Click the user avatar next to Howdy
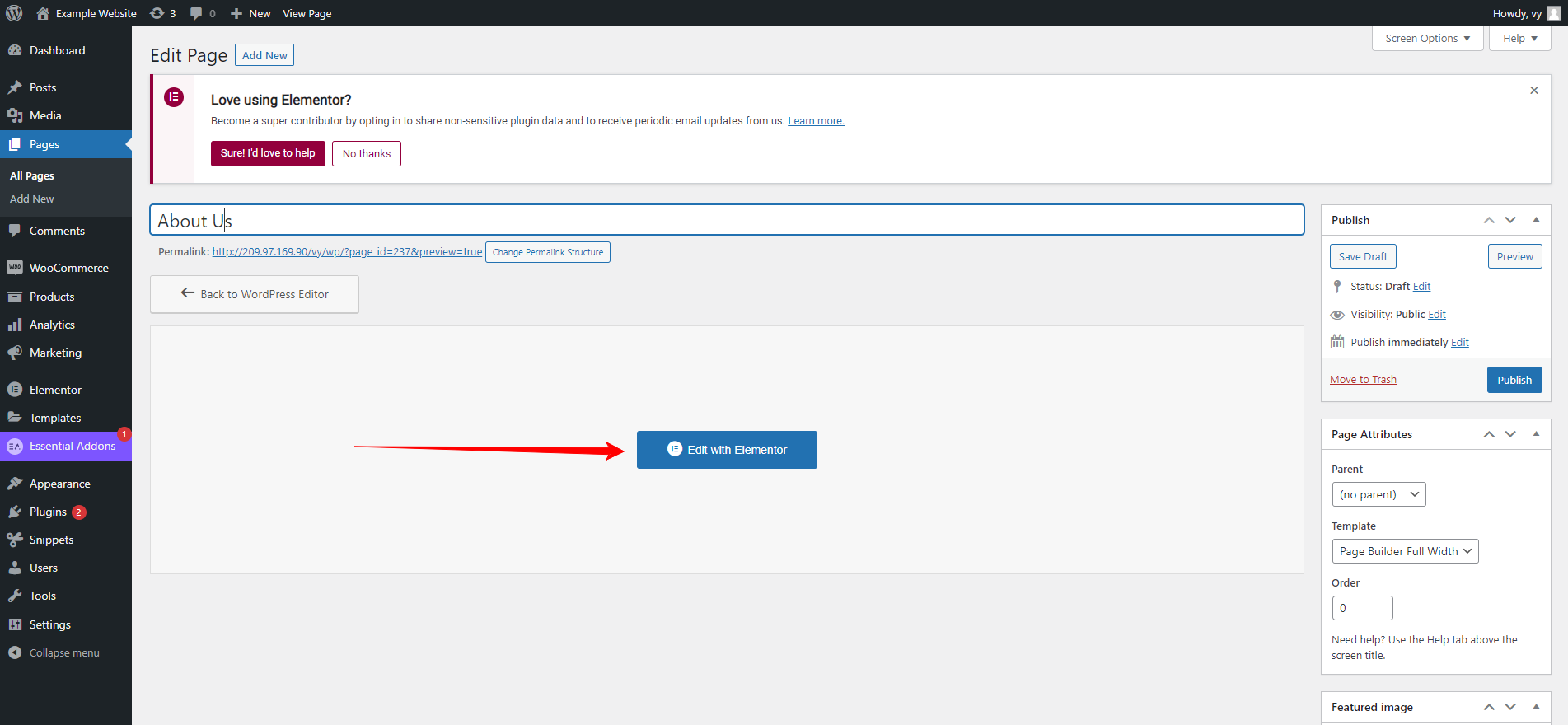Image resolution: width=1568 pixels, height=725 pixels. [1554, 13]
